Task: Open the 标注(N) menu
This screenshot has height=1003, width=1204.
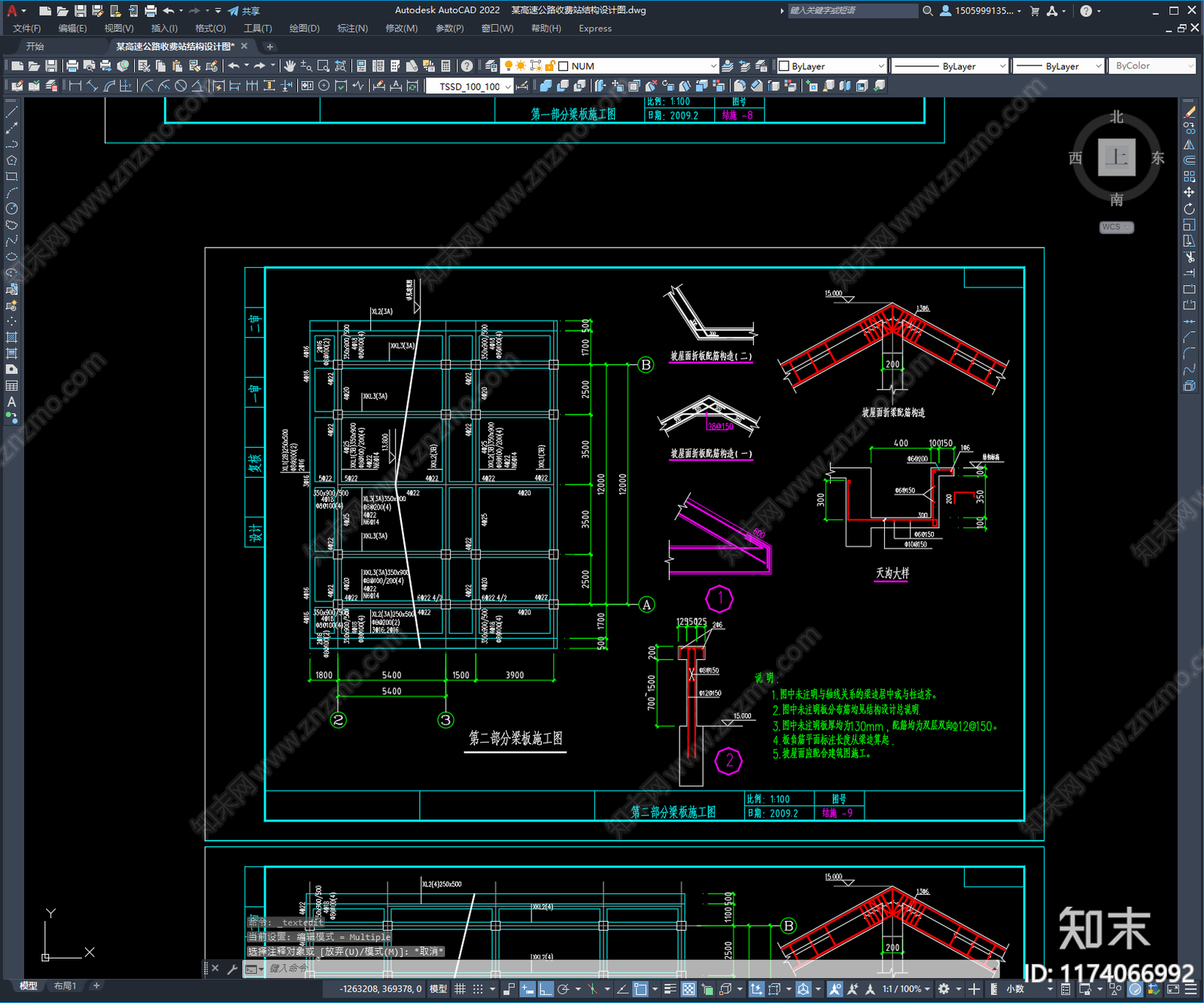Action: 352,29
